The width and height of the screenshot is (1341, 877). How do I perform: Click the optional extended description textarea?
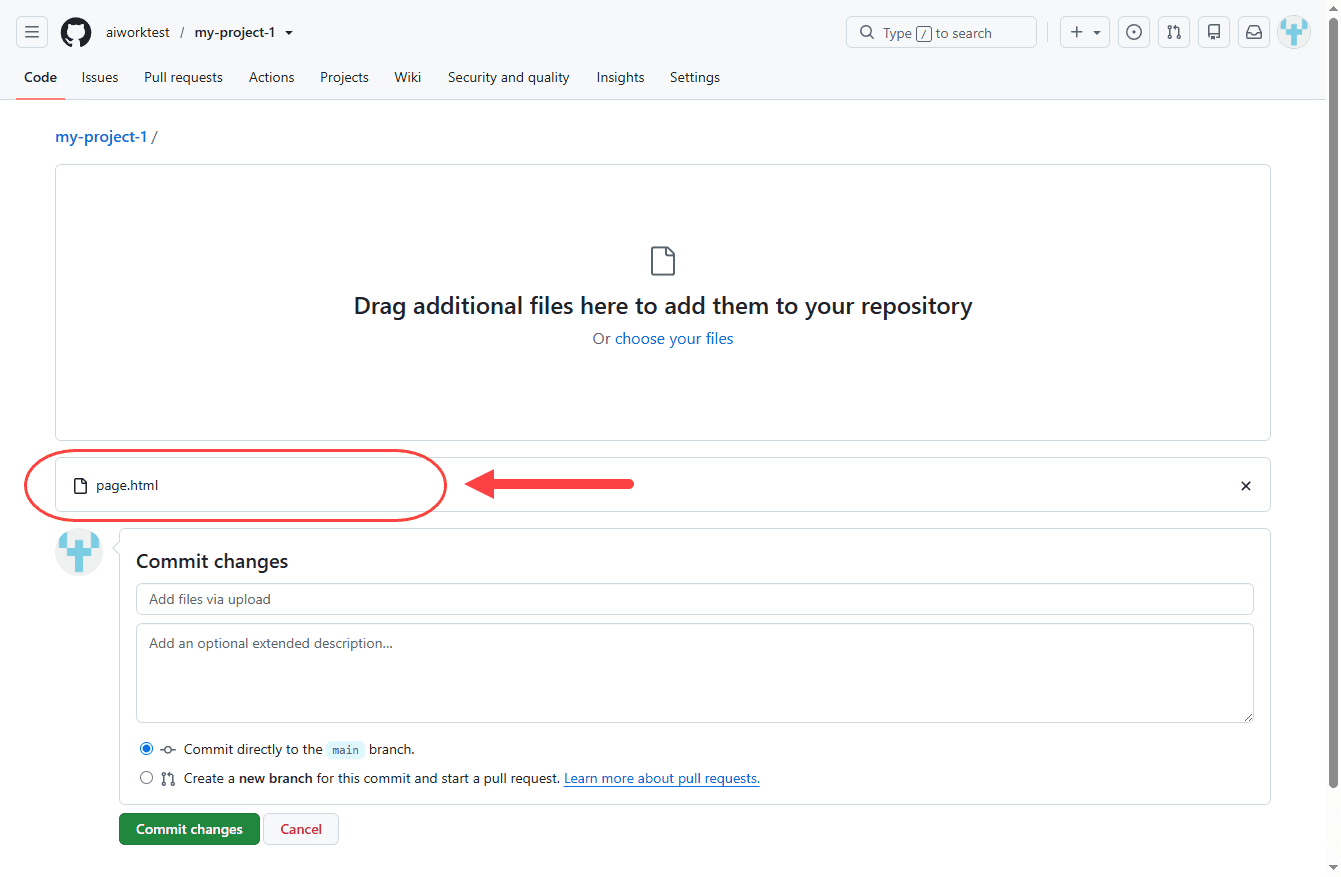click(x=695, y=673)
